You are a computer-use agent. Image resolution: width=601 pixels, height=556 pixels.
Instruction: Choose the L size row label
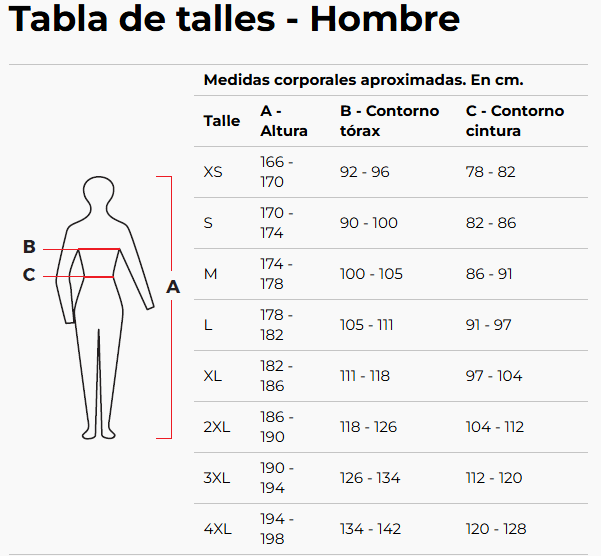[208, 325]
